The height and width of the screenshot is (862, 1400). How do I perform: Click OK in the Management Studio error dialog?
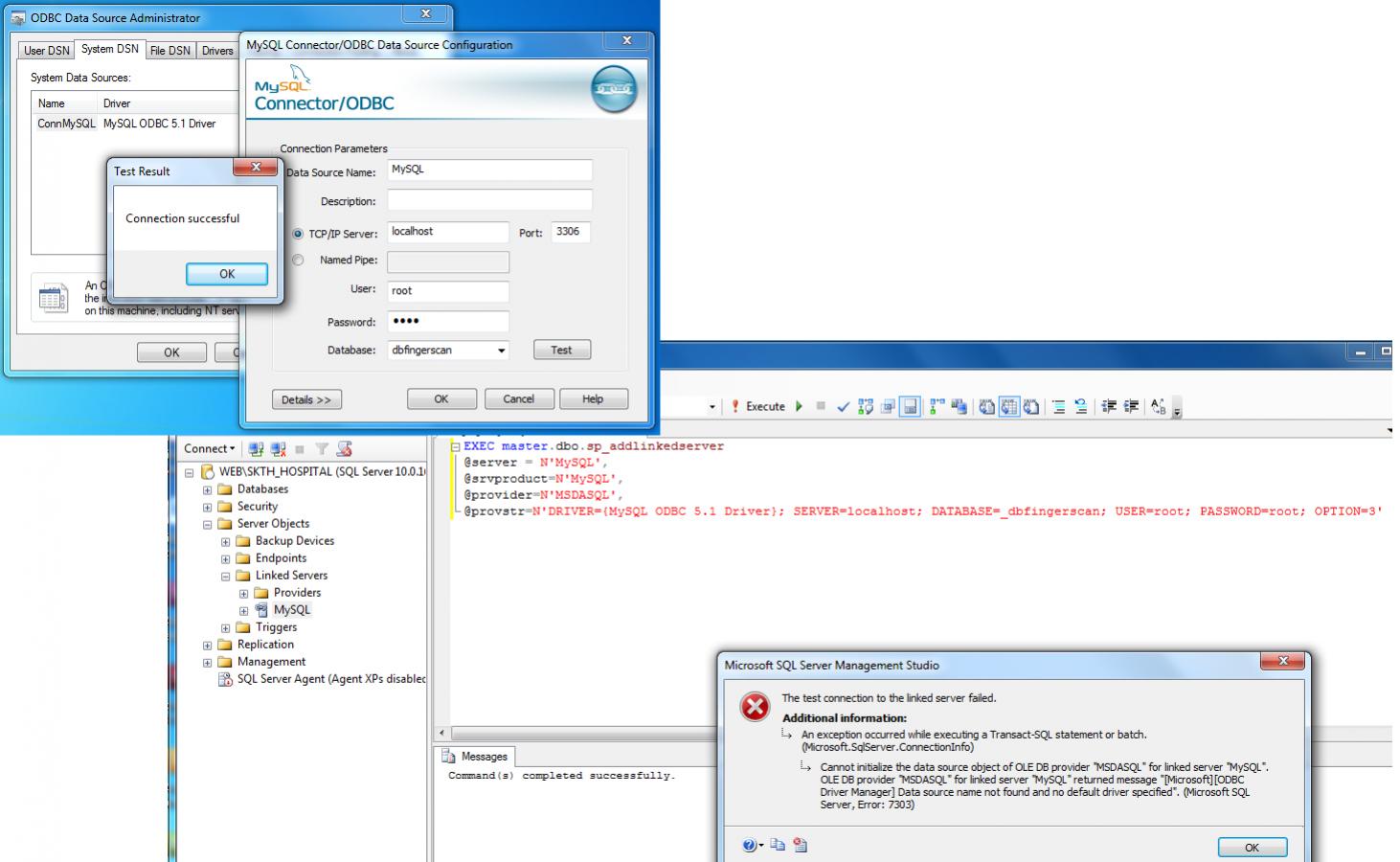point(1252,848)
